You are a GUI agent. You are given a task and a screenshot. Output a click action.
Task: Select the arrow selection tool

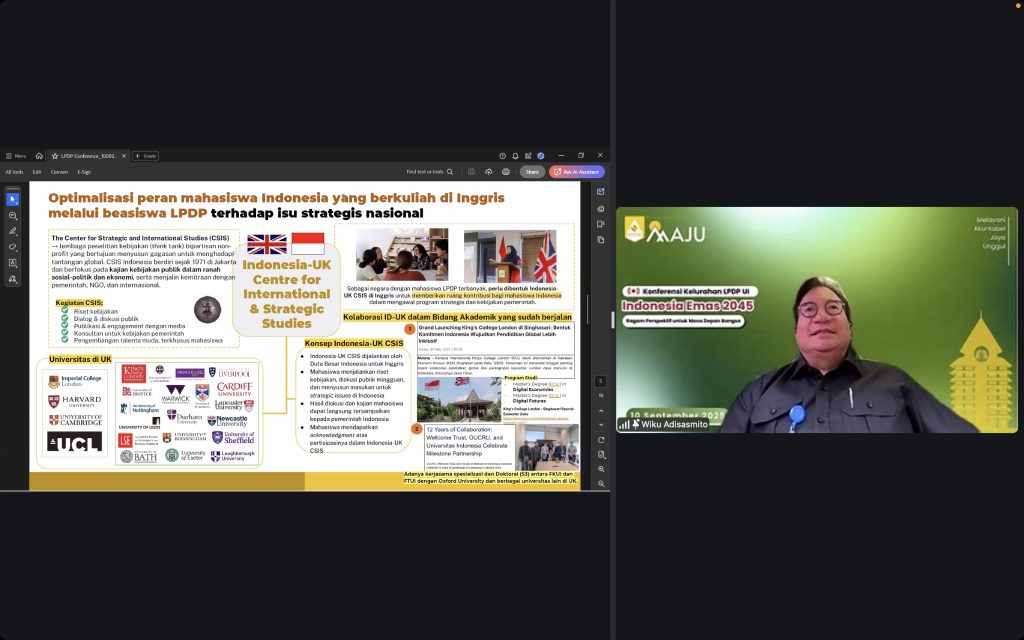click(13, 199)
